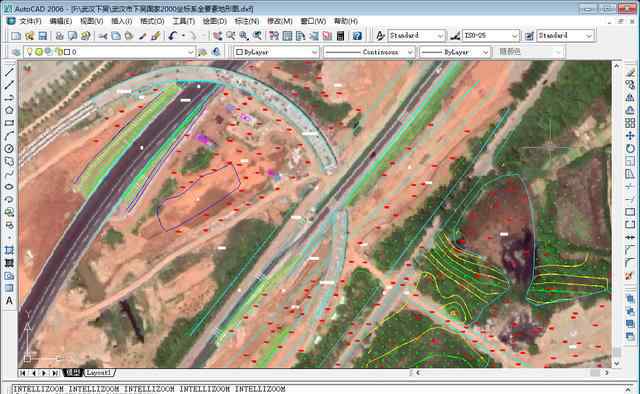This screenshot has height=394, width=640.
Task: Open the 文件(F) menu
Action: (x=30, y=21)
